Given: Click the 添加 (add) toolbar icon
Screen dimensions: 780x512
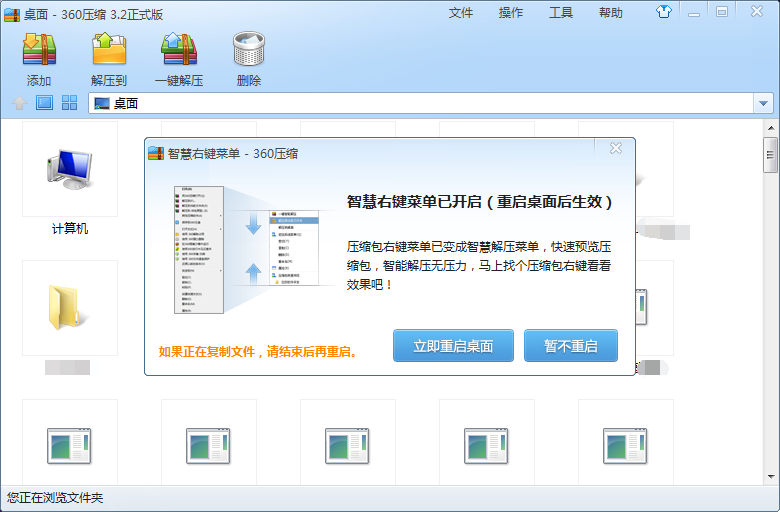Looking at the screenshot, I should pyautogui.click(x=39, y=49).
